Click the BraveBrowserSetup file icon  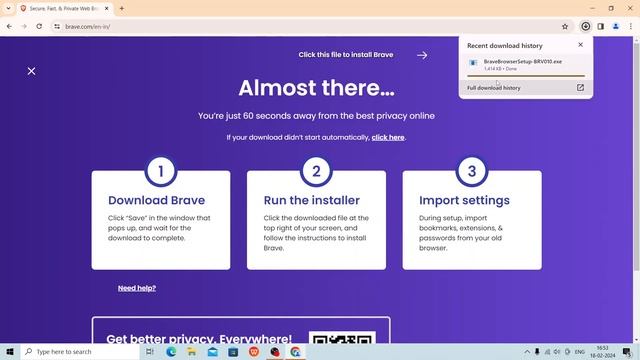tap(473, 63)
